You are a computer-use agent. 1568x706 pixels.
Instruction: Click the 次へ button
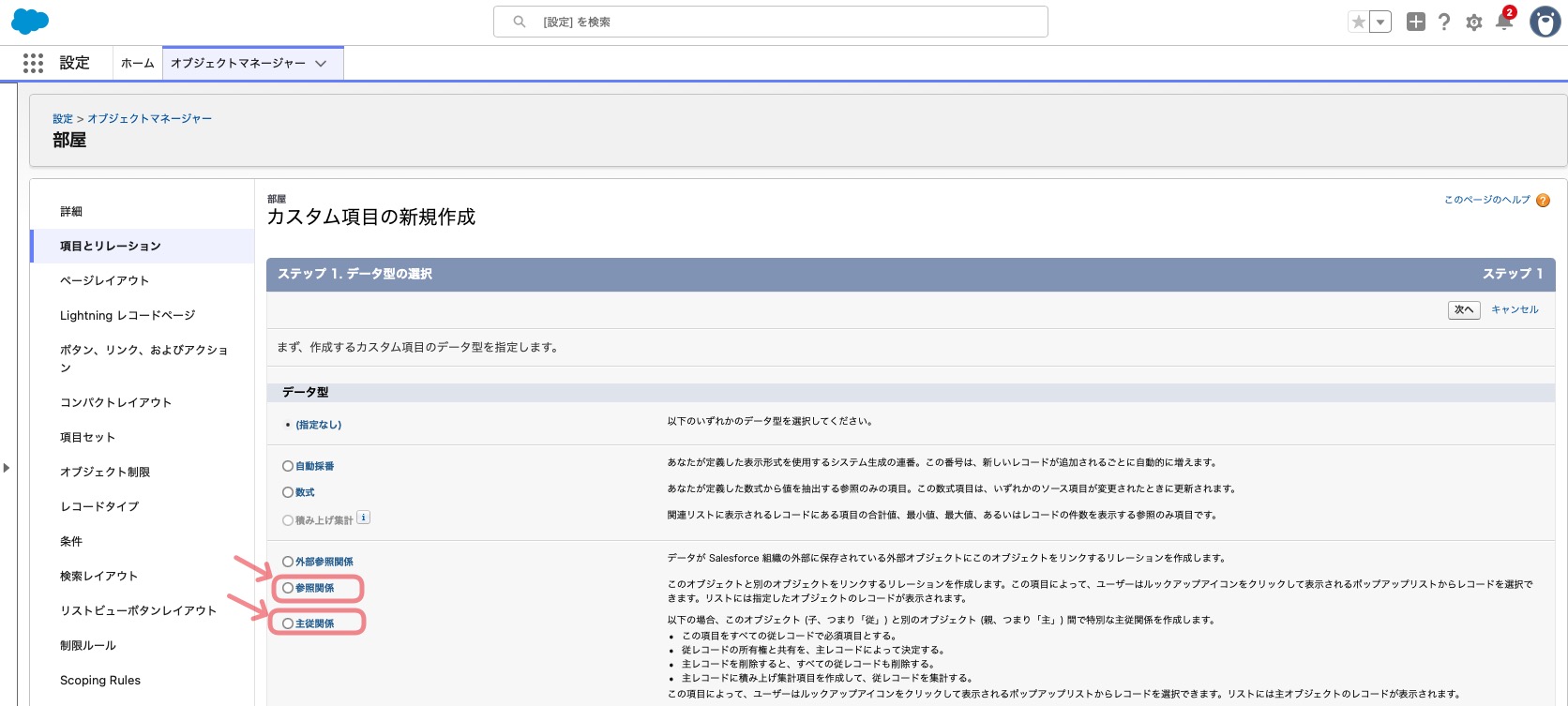tap(1464, 309)
